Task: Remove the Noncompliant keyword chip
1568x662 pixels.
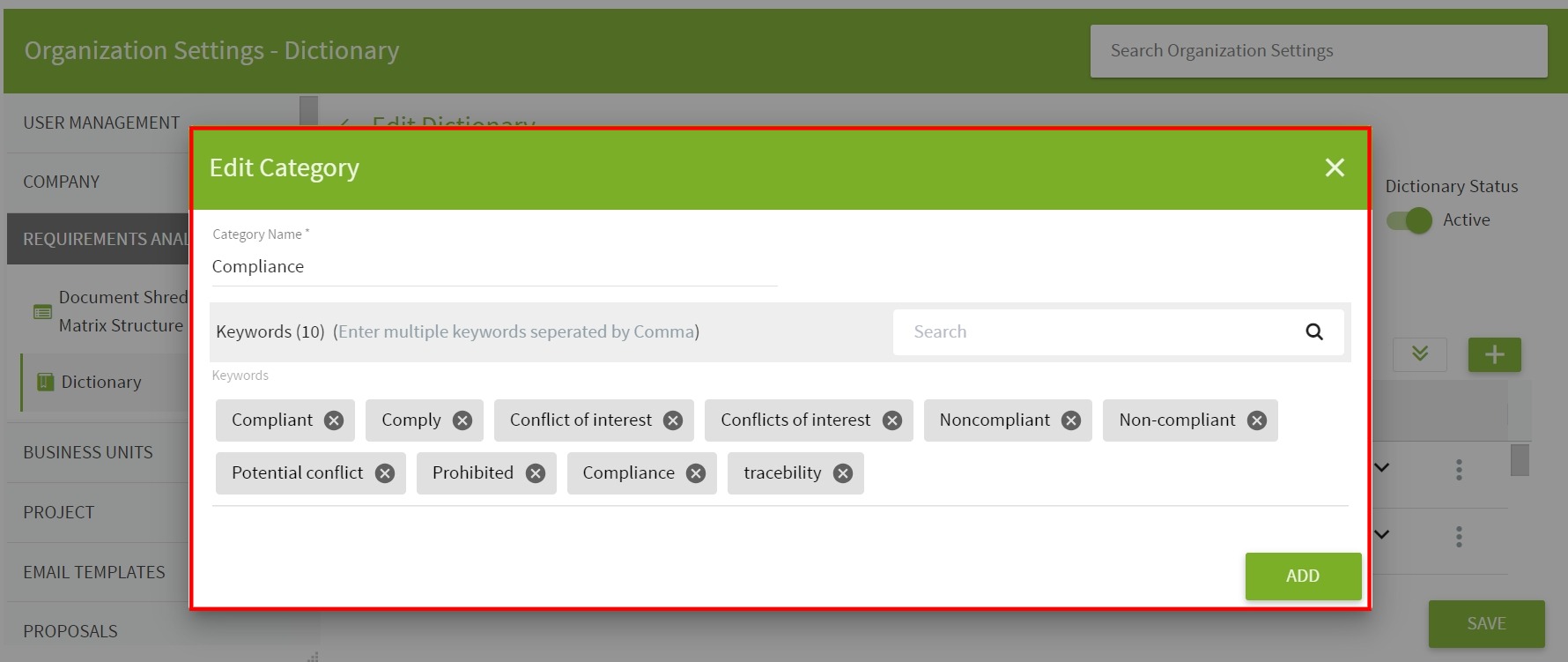Action: tap(1071, 420)
